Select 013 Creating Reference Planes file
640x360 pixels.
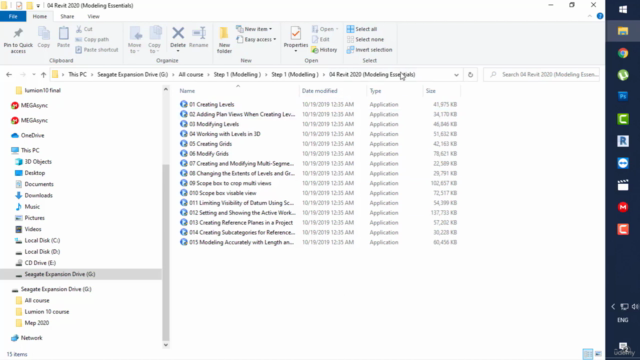[x=241, y=222]
